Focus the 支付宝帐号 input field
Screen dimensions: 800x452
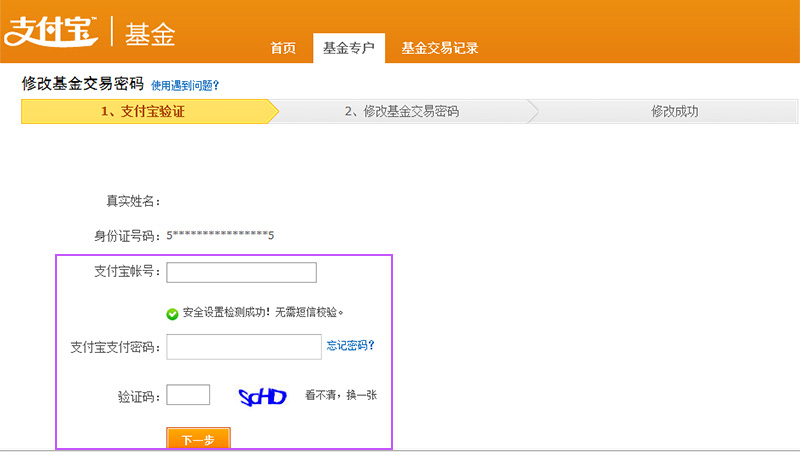(241, 272)
